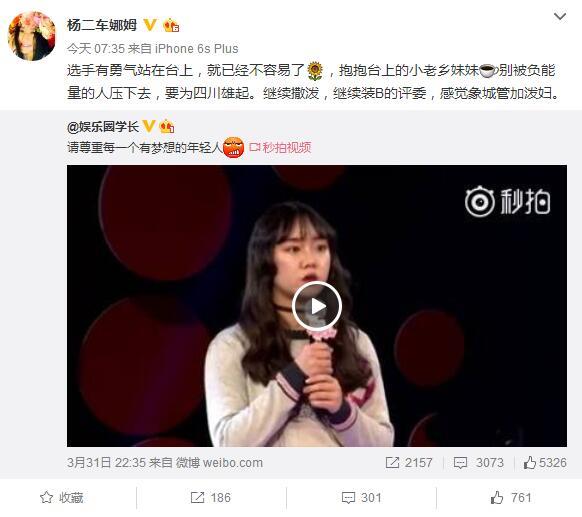
Task: Click the membership crown badge beside 杨二车娜姆
Action: 171,25
